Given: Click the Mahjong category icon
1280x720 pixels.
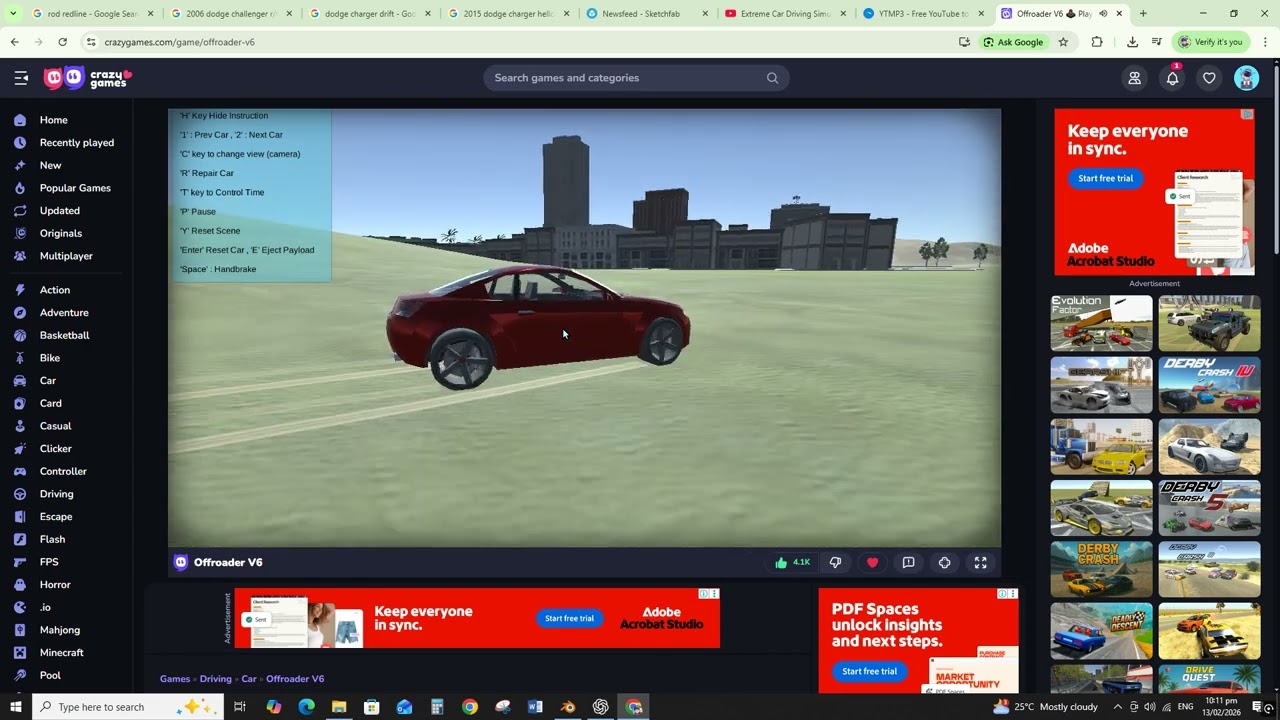Looking at the screenshot, I should point(20,630).
